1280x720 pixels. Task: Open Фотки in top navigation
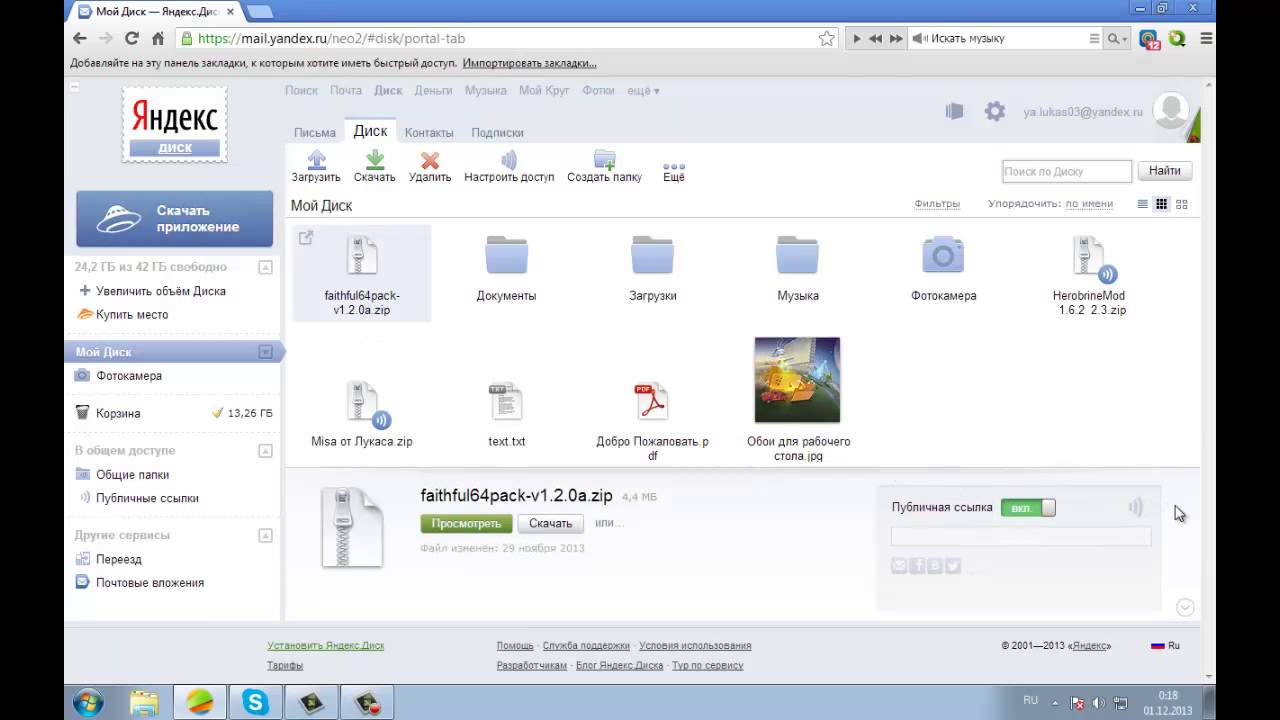coord(598,90)
